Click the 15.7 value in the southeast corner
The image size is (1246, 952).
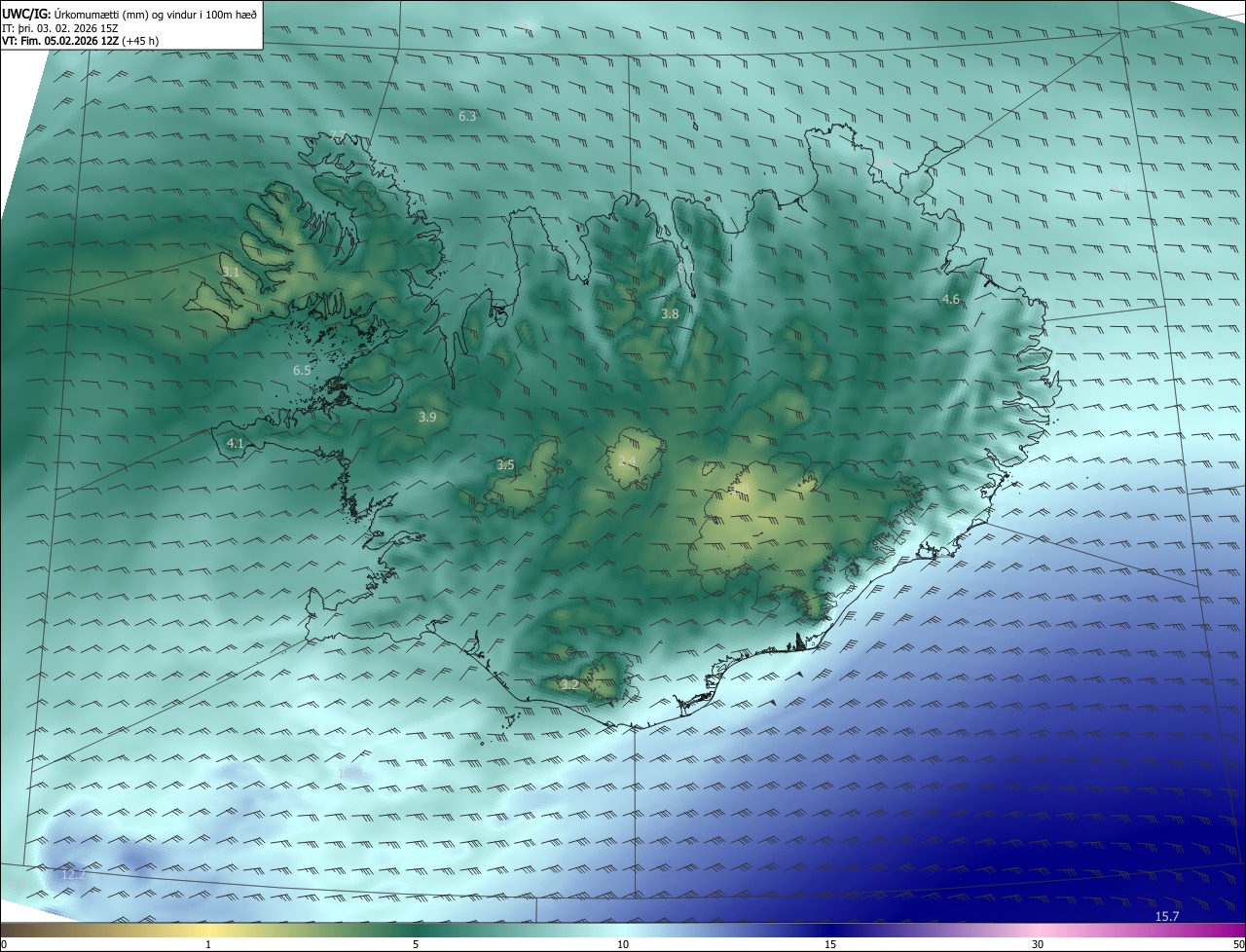(1167, 917)
